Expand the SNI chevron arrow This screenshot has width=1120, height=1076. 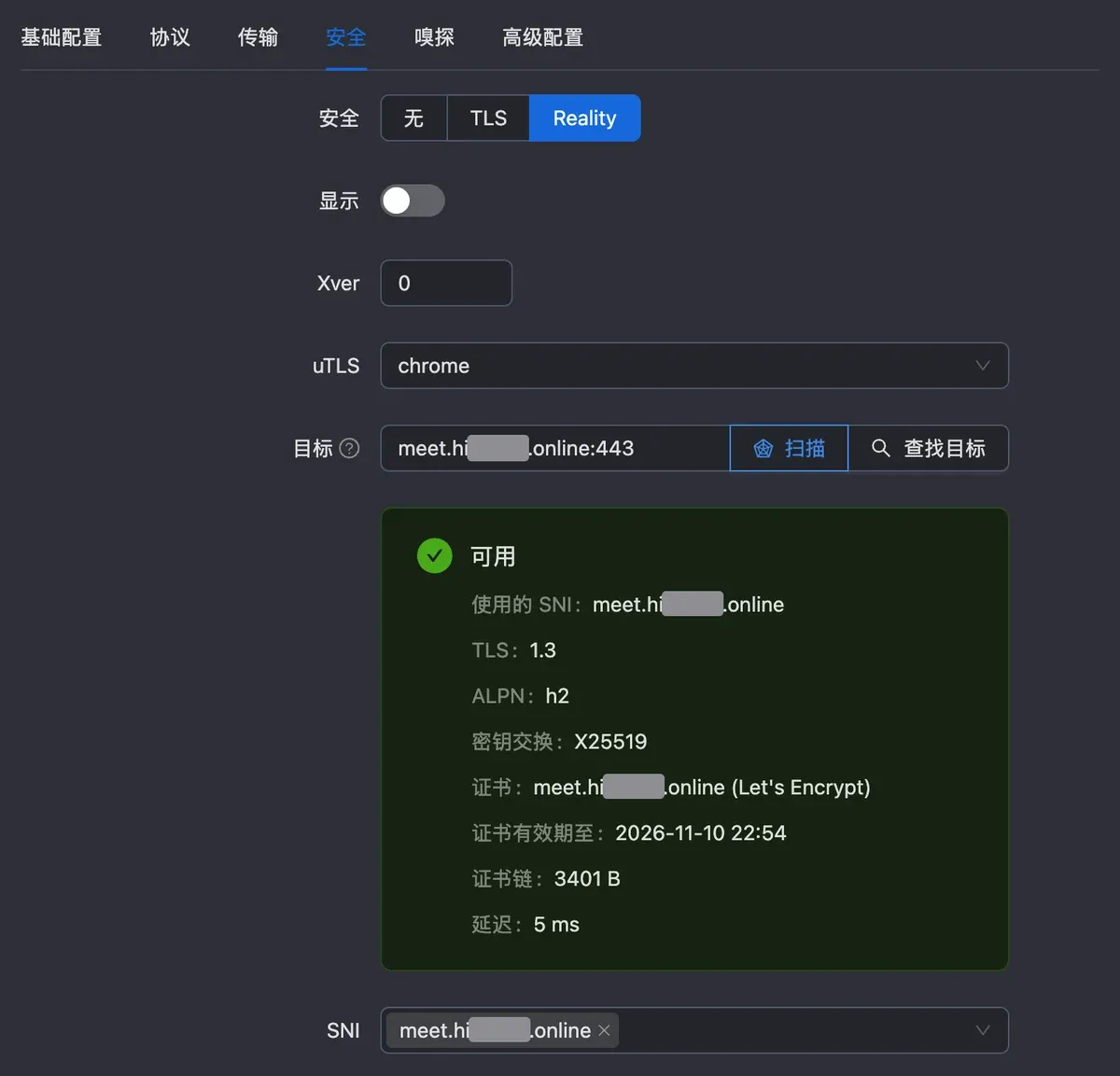point(982,1030)
